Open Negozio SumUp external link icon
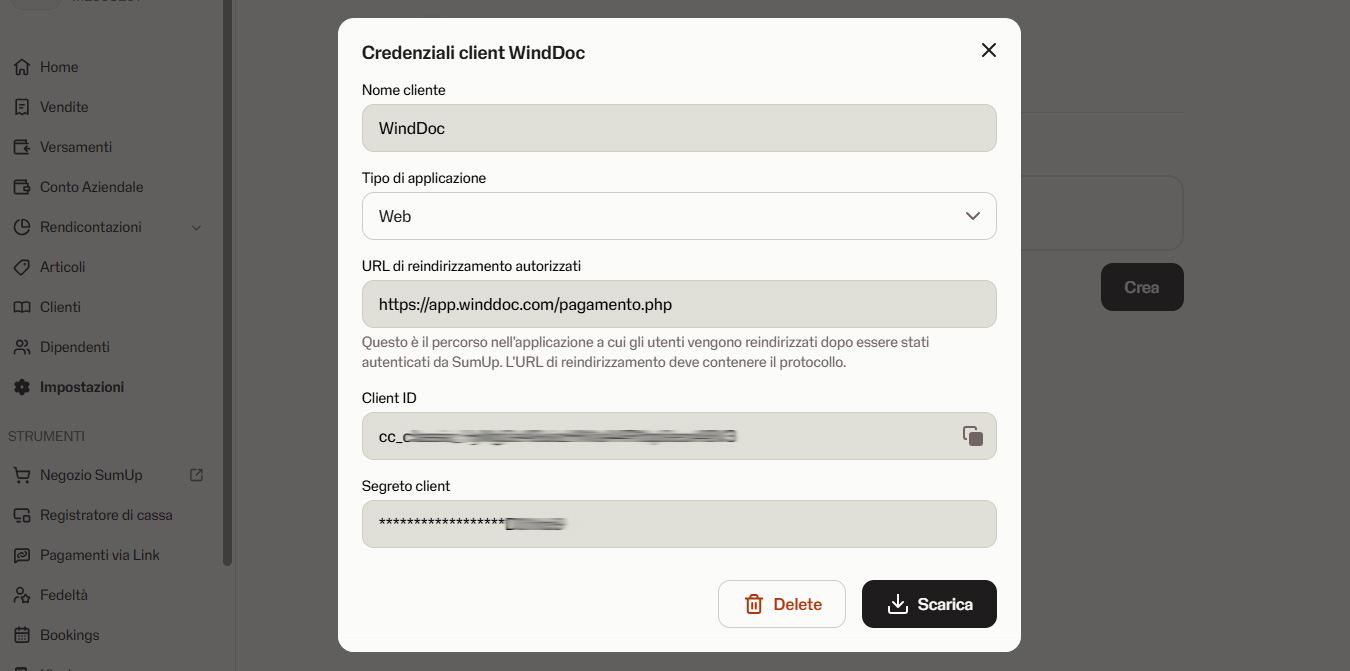 point(197,475)
